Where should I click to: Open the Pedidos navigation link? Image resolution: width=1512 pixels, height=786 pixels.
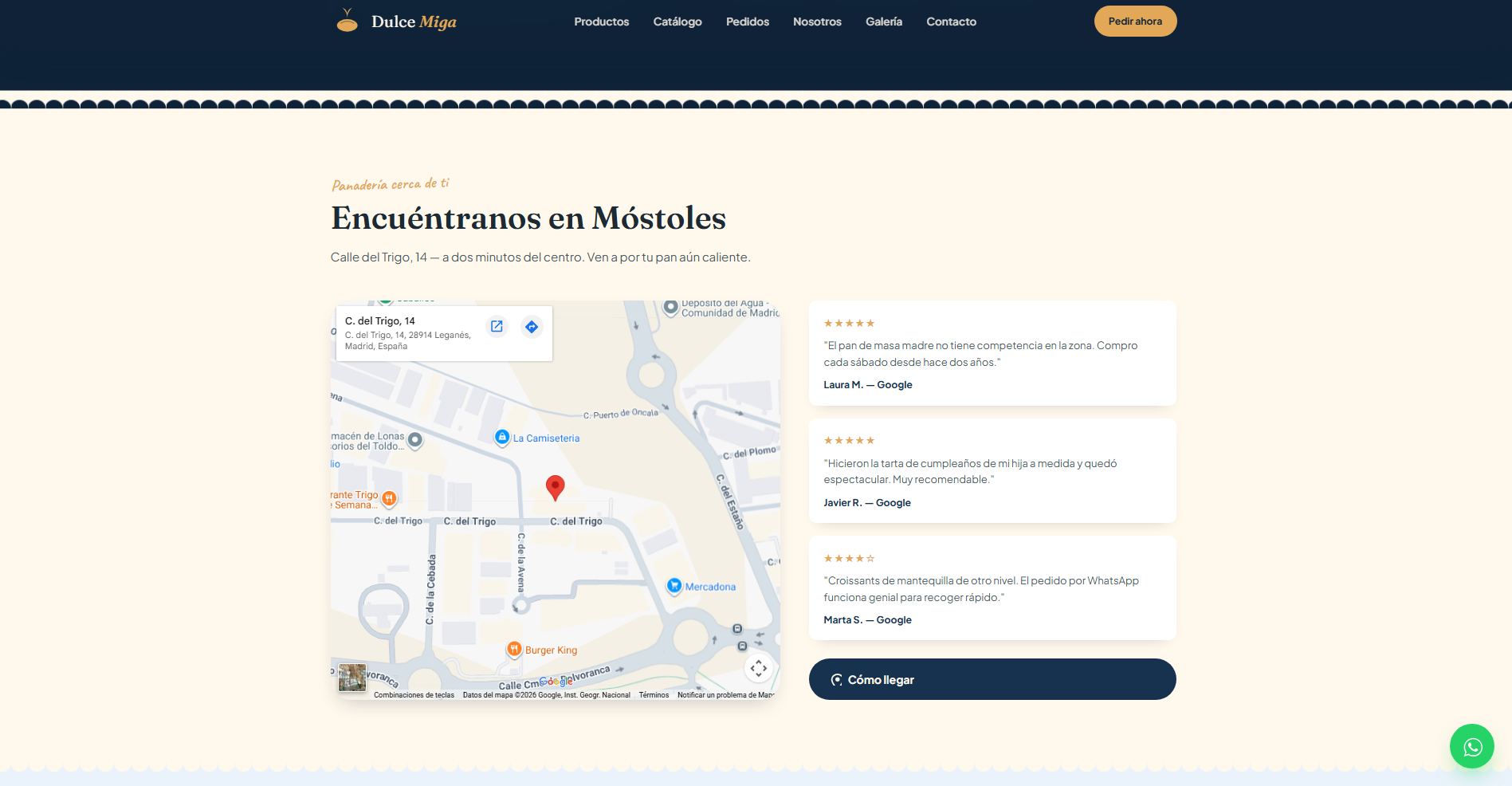(748, 22)
